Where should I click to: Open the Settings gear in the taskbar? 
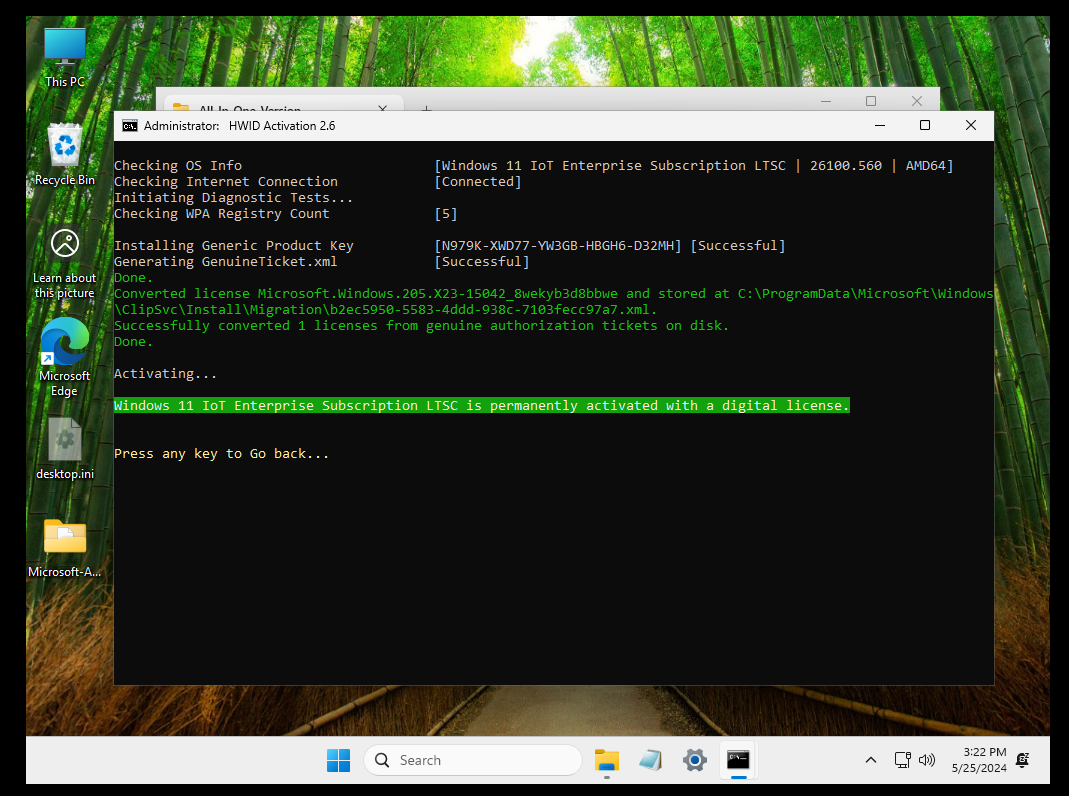click(x=695, y=760)
